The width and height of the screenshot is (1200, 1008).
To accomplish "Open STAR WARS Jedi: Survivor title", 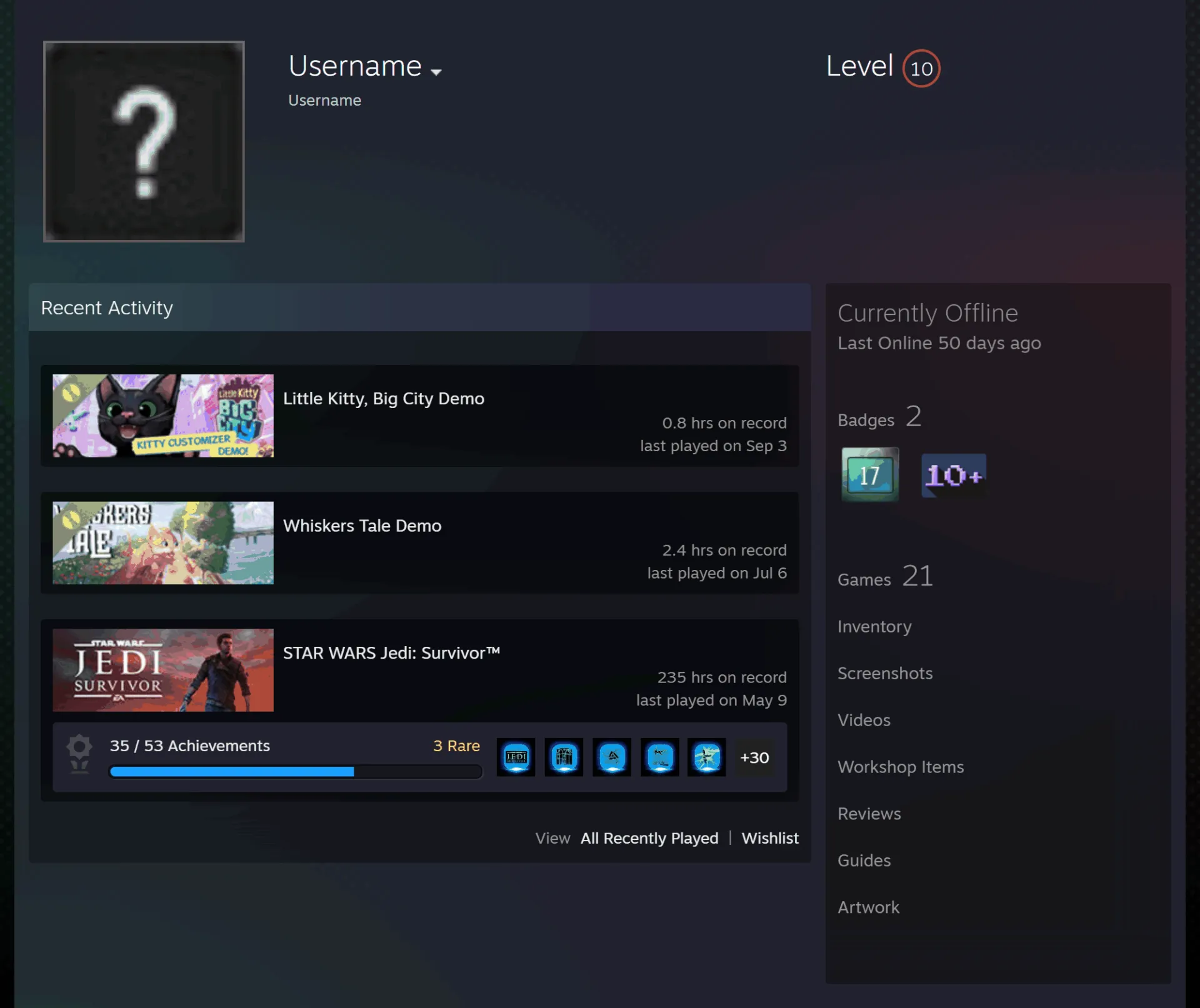I will (392, 653).
